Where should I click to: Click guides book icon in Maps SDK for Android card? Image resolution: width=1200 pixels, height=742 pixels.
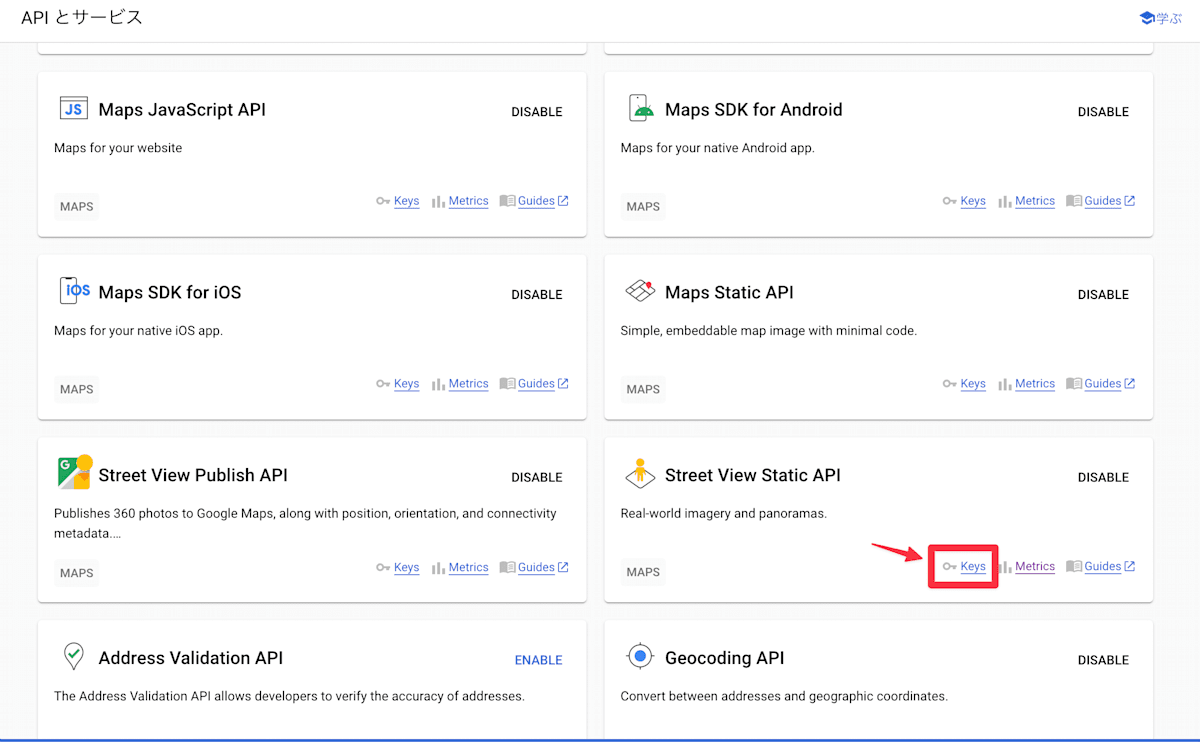pyautogui.click(x=1074, y=201)
